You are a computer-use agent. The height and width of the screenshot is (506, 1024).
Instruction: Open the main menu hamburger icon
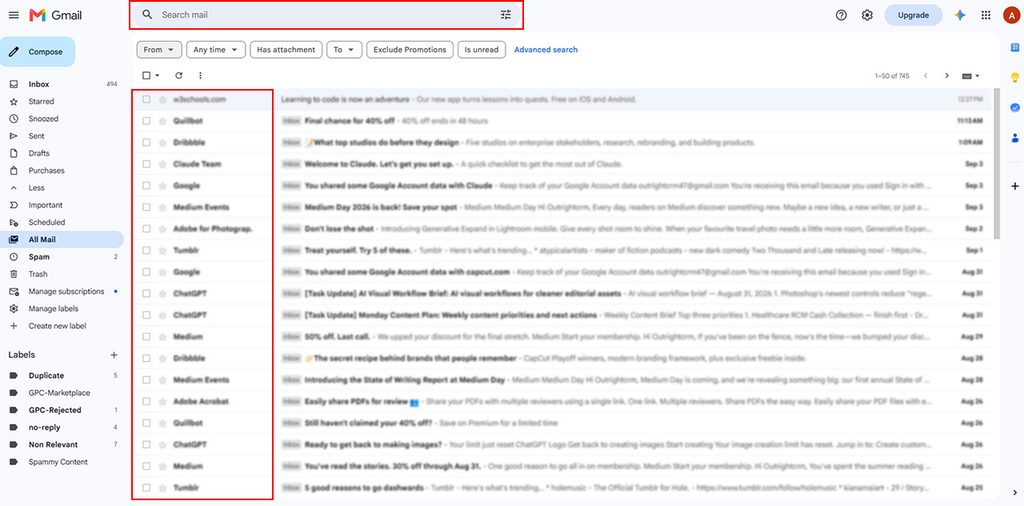(14, 15)
